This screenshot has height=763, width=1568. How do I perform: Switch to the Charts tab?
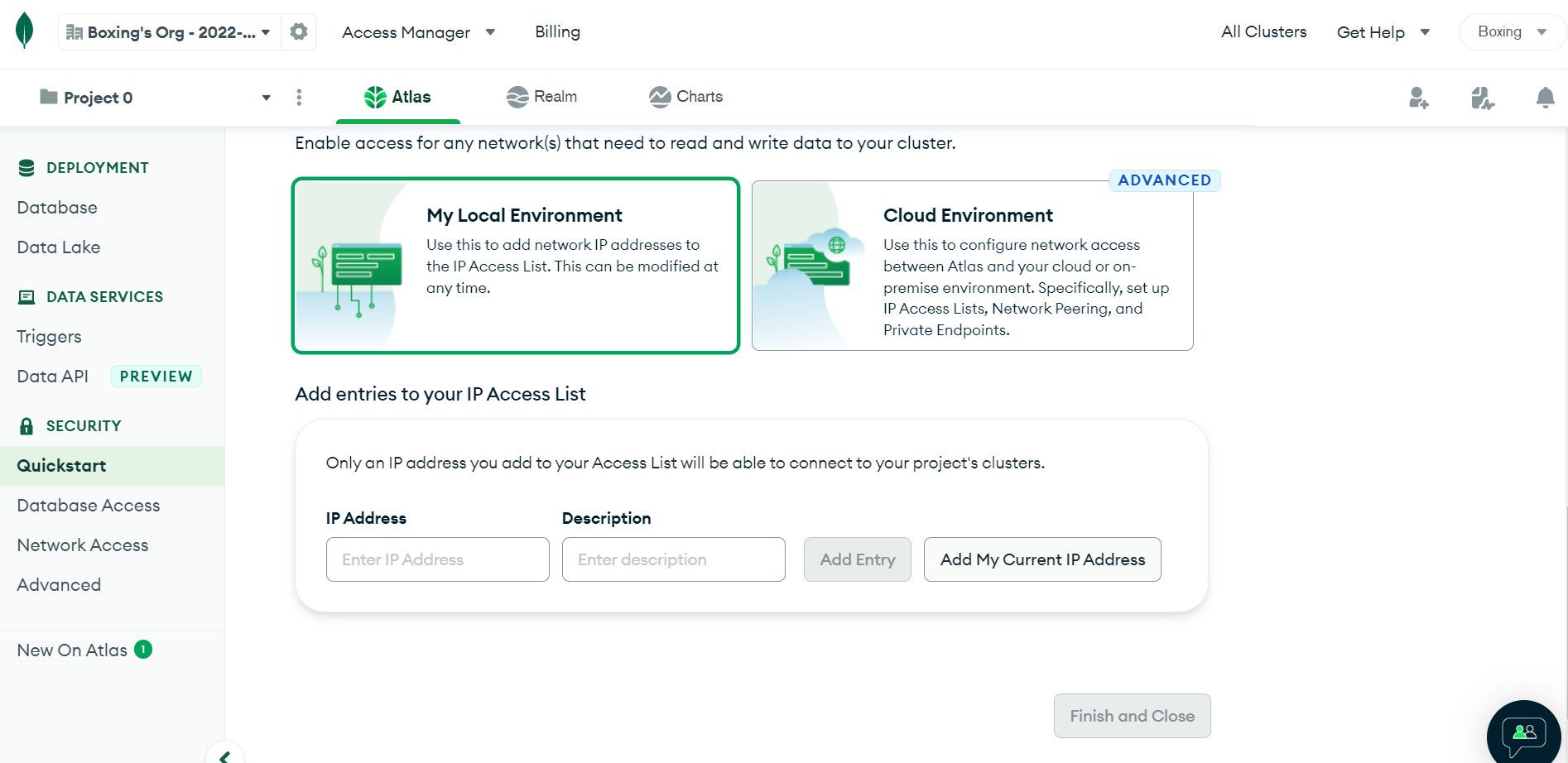tap(685, 97)
